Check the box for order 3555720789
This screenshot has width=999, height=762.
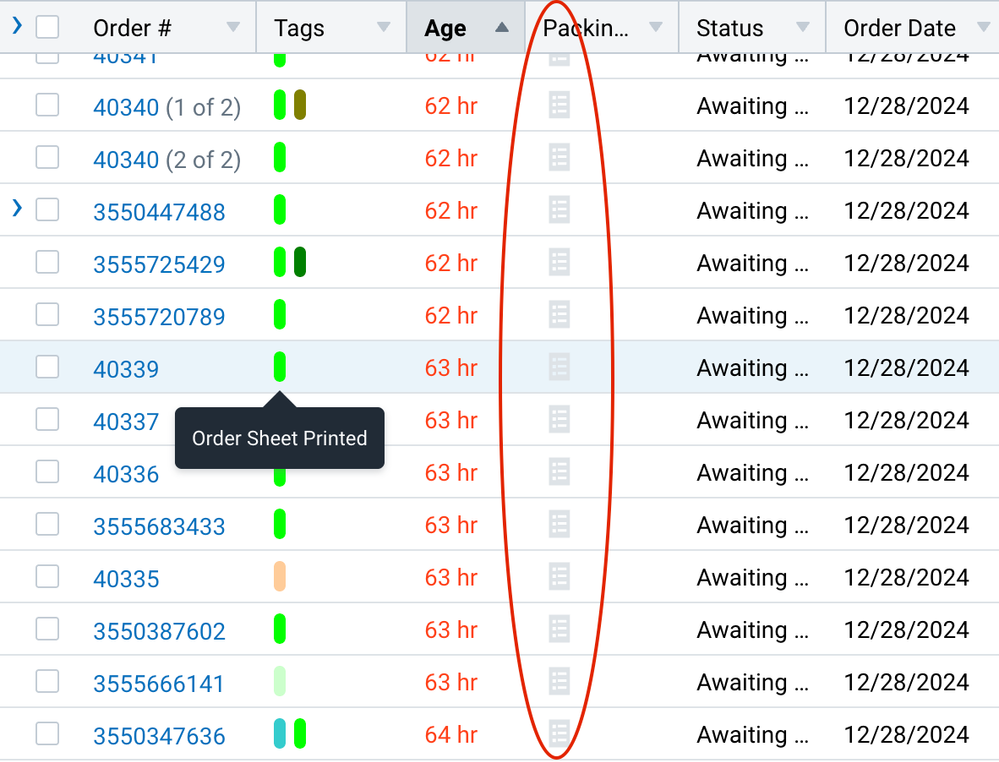(x=47, y=315)
